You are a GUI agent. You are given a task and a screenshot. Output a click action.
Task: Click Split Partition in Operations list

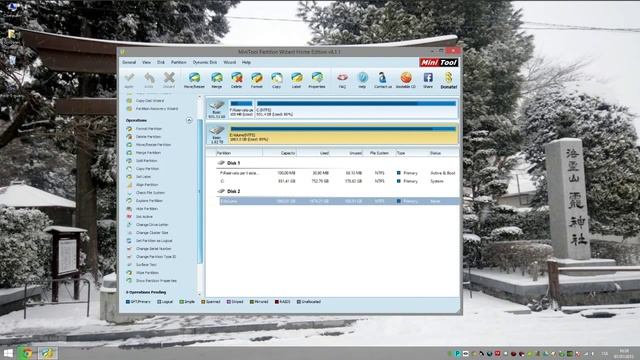tap(146, 161)
